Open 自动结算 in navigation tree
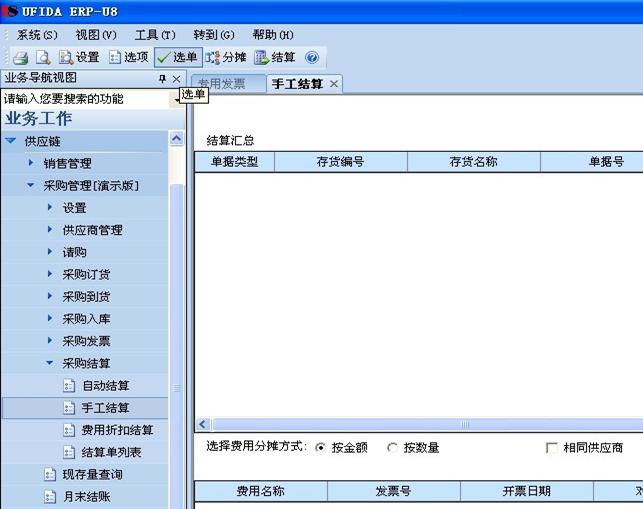Viewport: 643px width, 509px height. [x=106, y=386]
